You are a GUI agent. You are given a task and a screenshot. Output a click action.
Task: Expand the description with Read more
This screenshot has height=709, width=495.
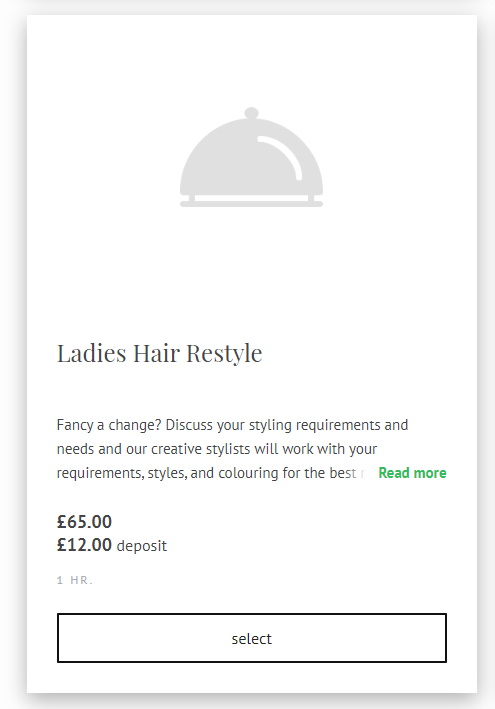(412, 473)
